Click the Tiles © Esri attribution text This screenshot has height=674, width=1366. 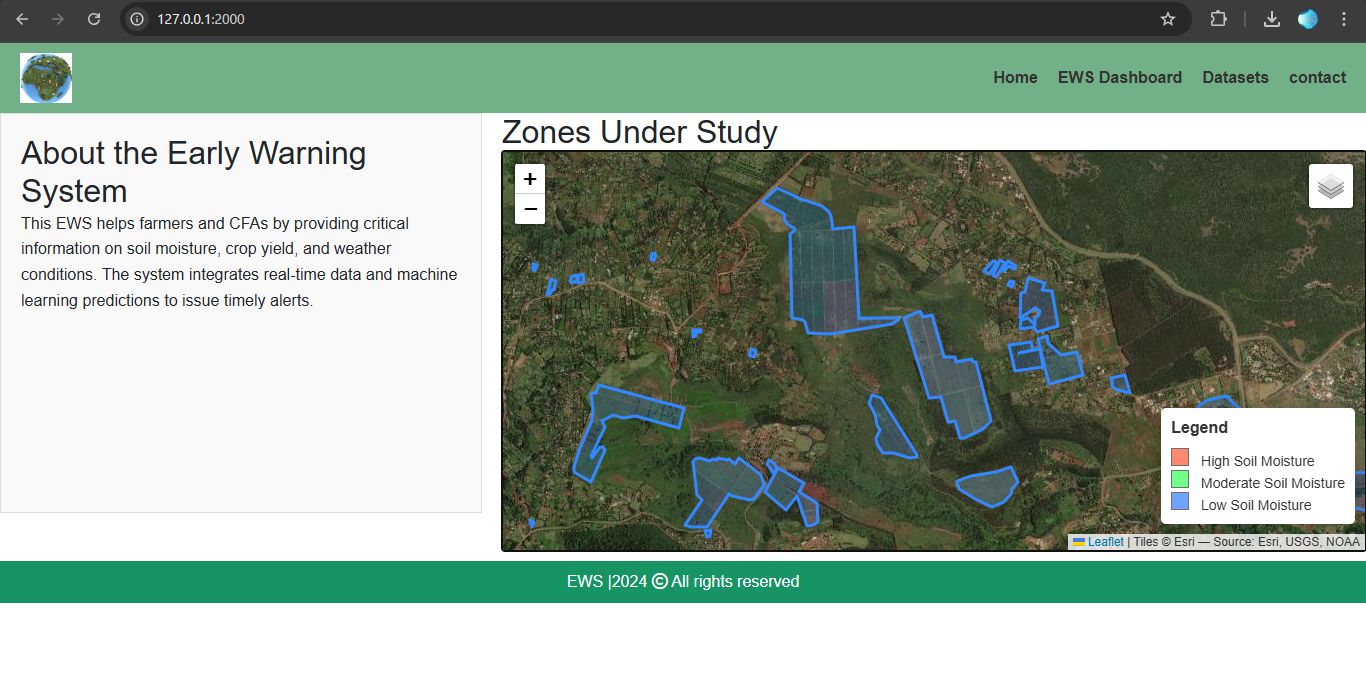[1164, 542]
